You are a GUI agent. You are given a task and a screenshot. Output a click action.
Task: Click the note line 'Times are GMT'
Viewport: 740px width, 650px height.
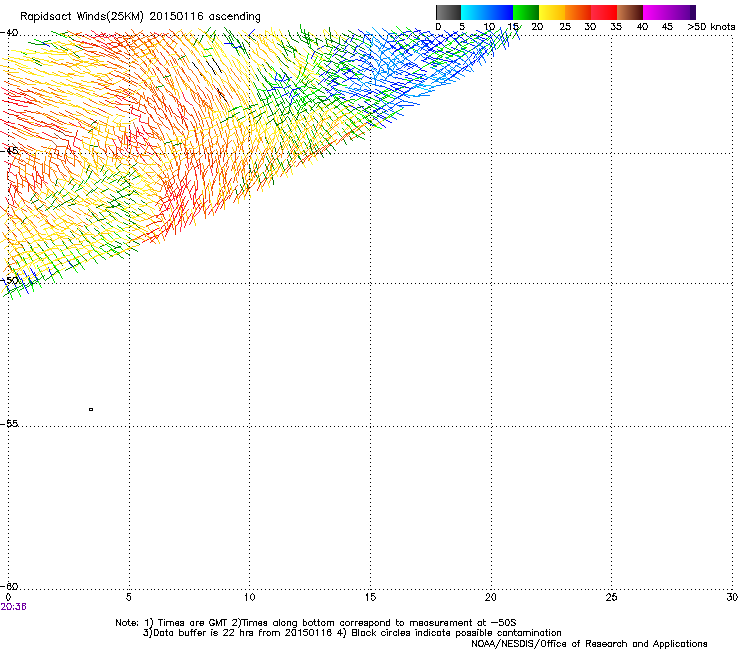[x=193, y=623]
